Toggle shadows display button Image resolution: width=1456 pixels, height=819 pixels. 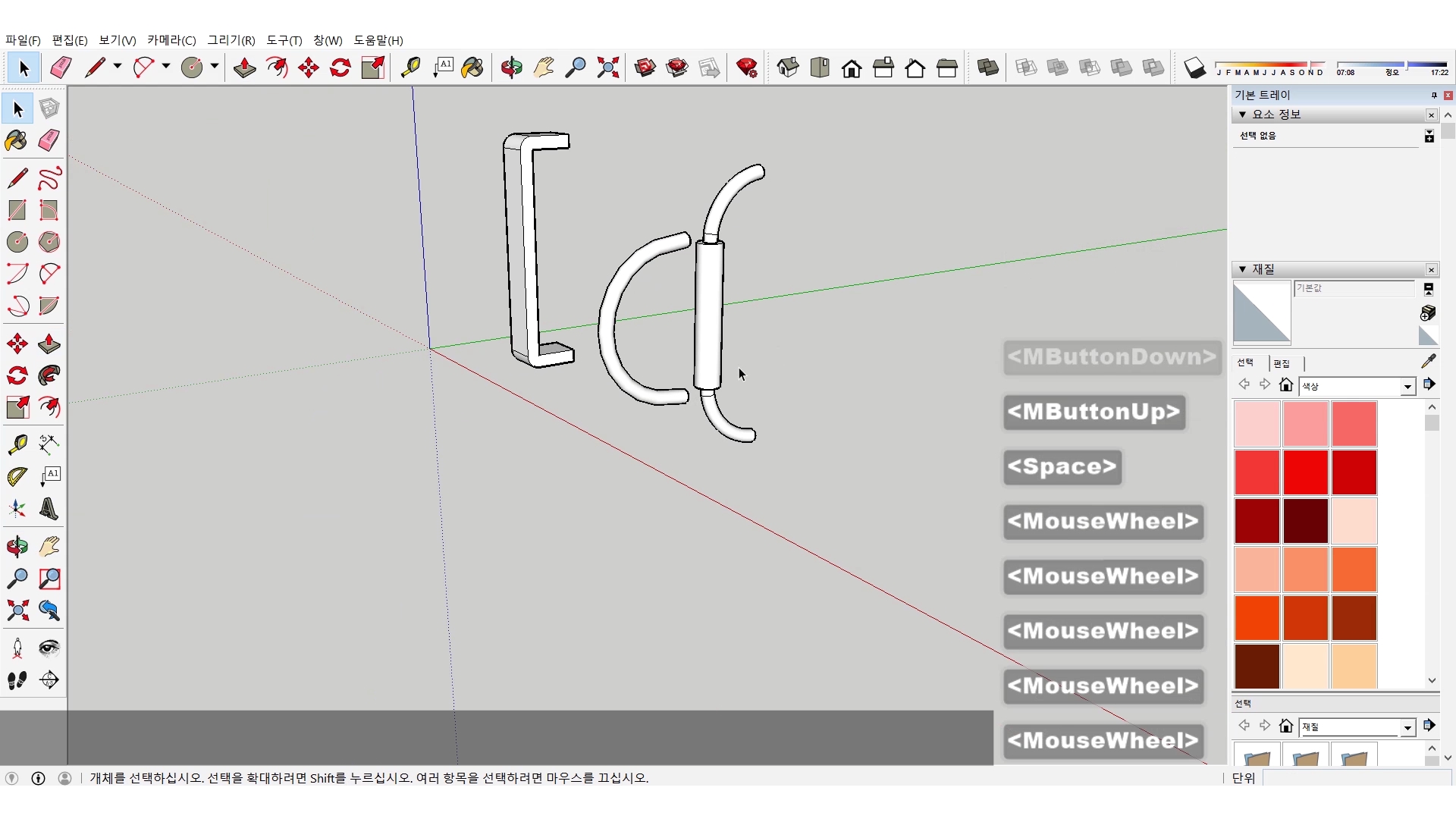pyautogui.click(x=1194, y=68)
